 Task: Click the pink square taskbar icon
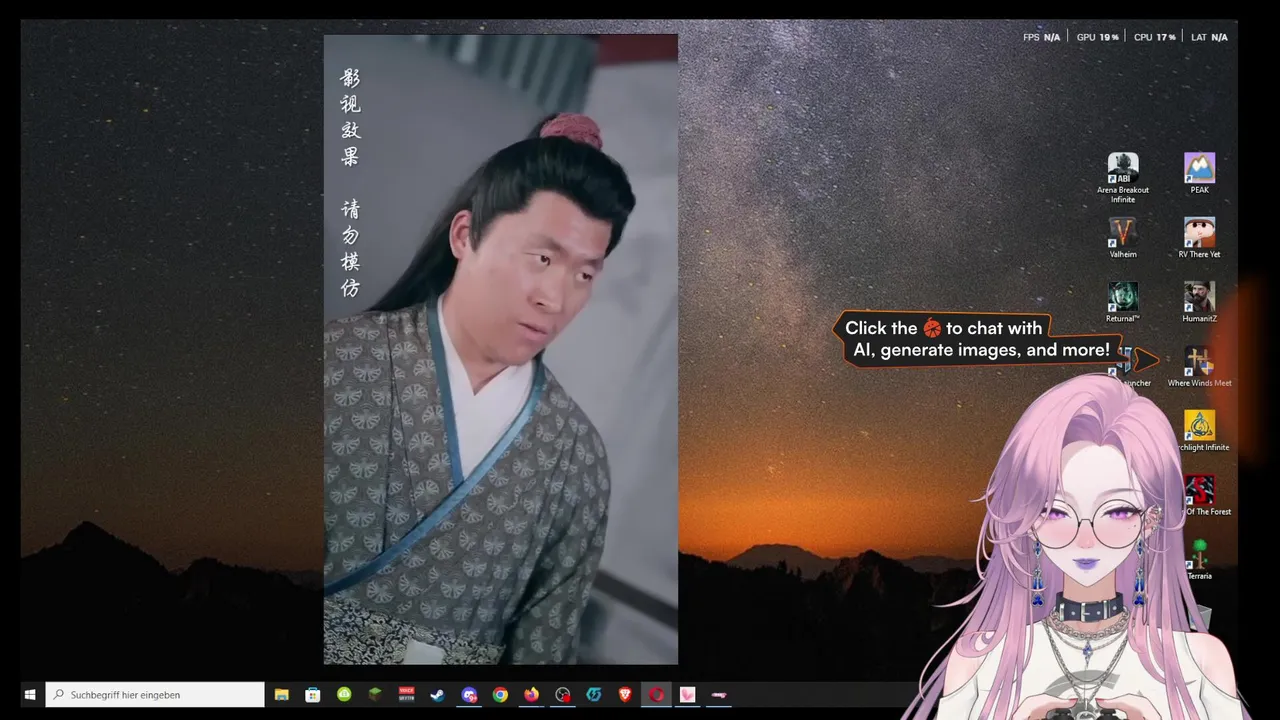pos(687,695)
